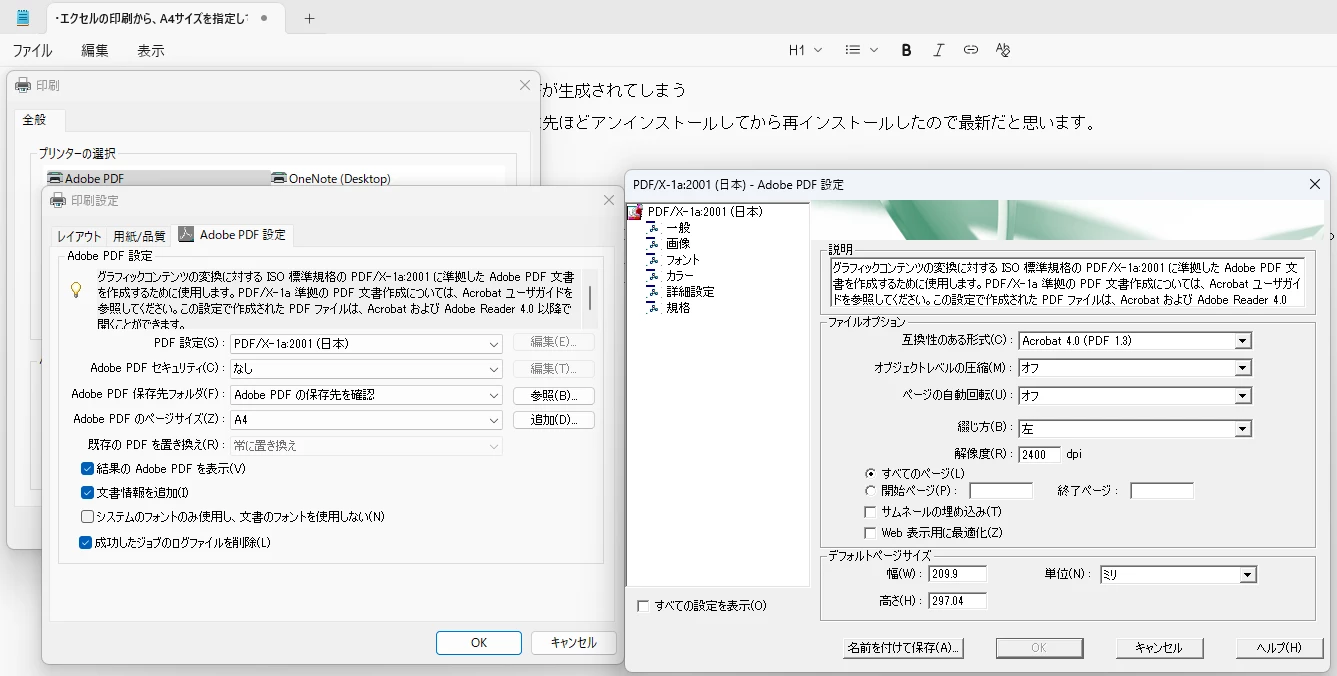Open the オブジェクトレベルの圧縮 dropdown

pos(1135,368)
